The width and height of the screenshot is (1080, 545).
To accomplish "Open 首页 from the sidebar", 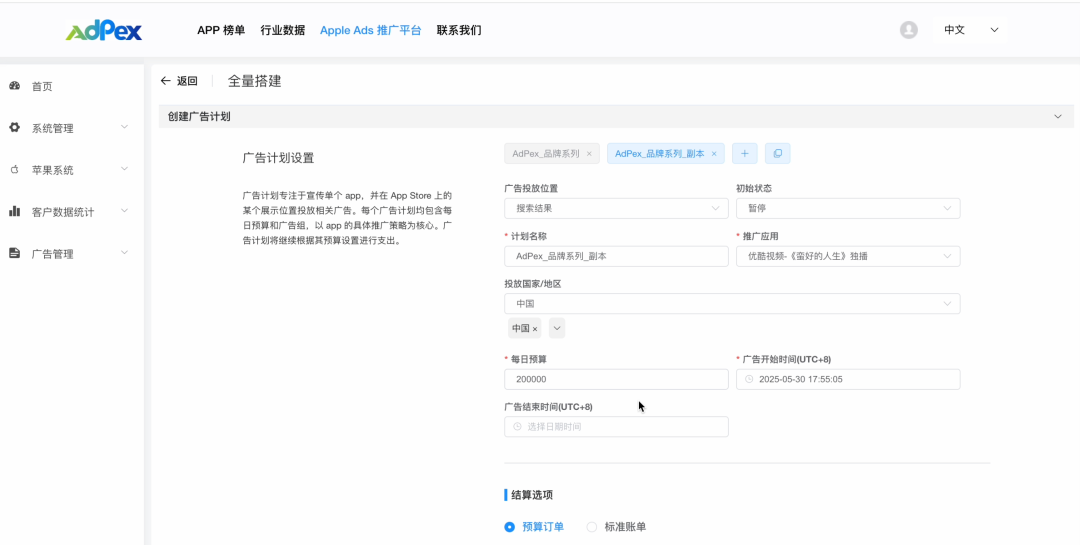I will 42,87.
